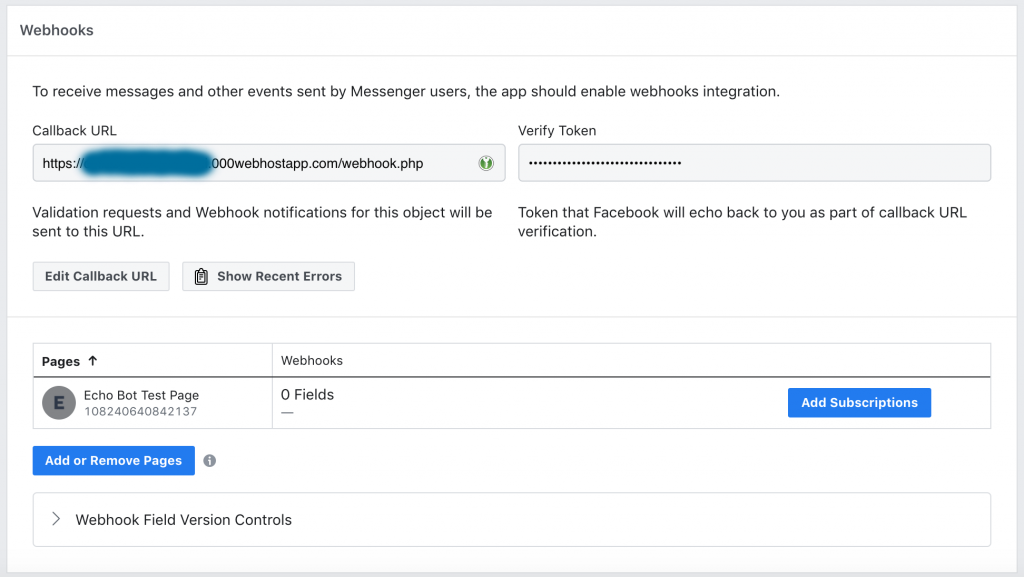Expand Webhook Field Version Controls chevron

[56, 520]
